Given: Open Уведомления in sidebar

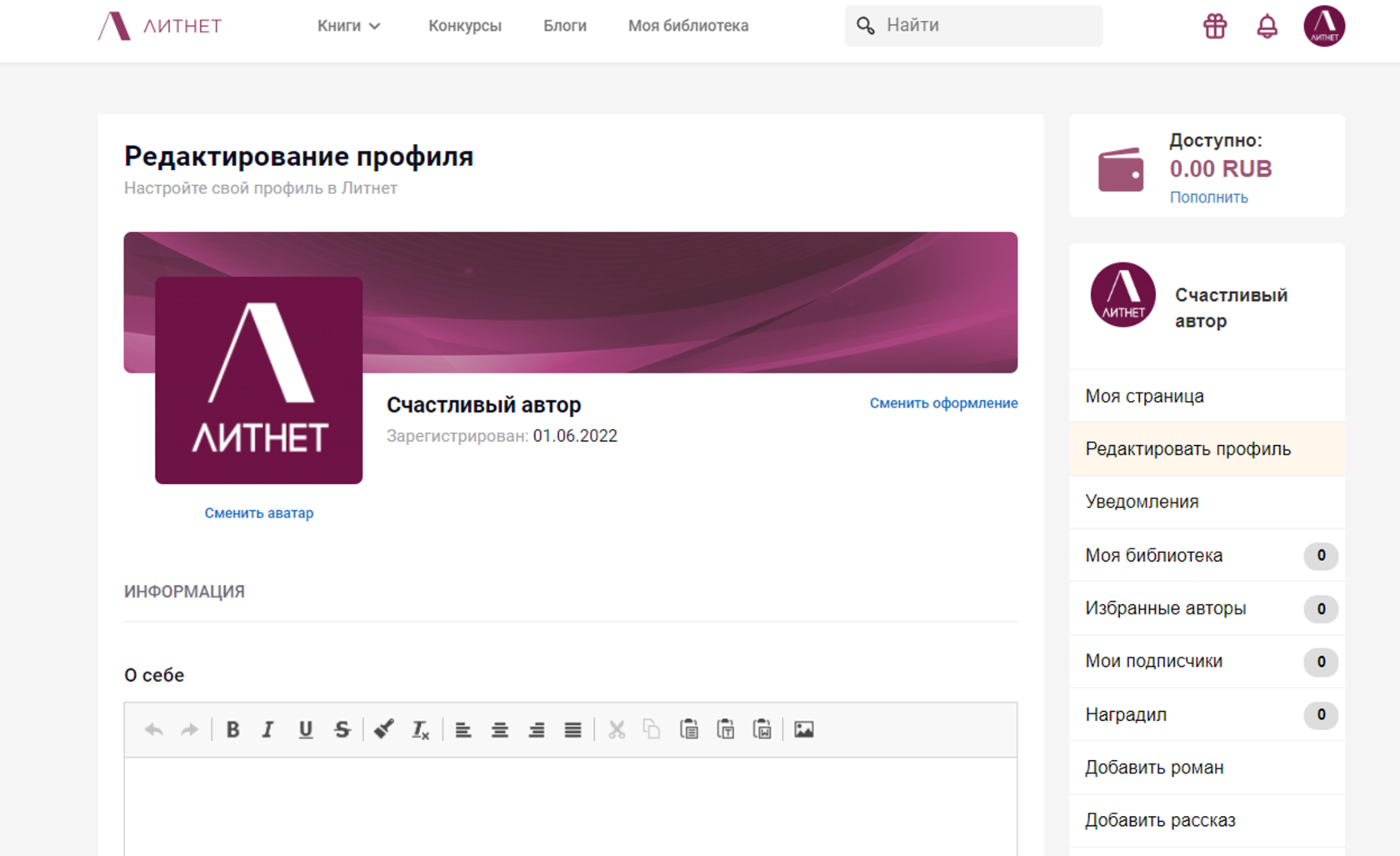Looking at the screenshot, I should click(x=1207, y=502).
